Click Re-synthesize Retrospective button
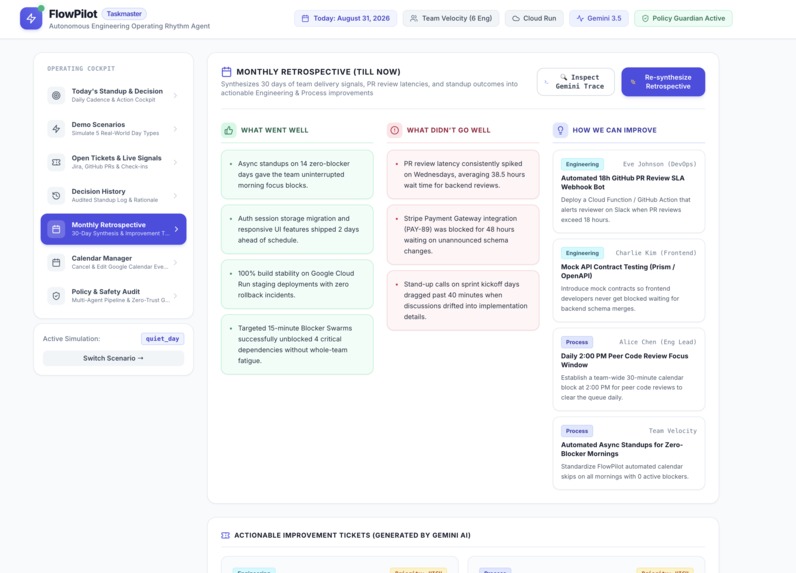Image resolution: width=796 pixels, height=573 pixels. [x=663, y=82]
